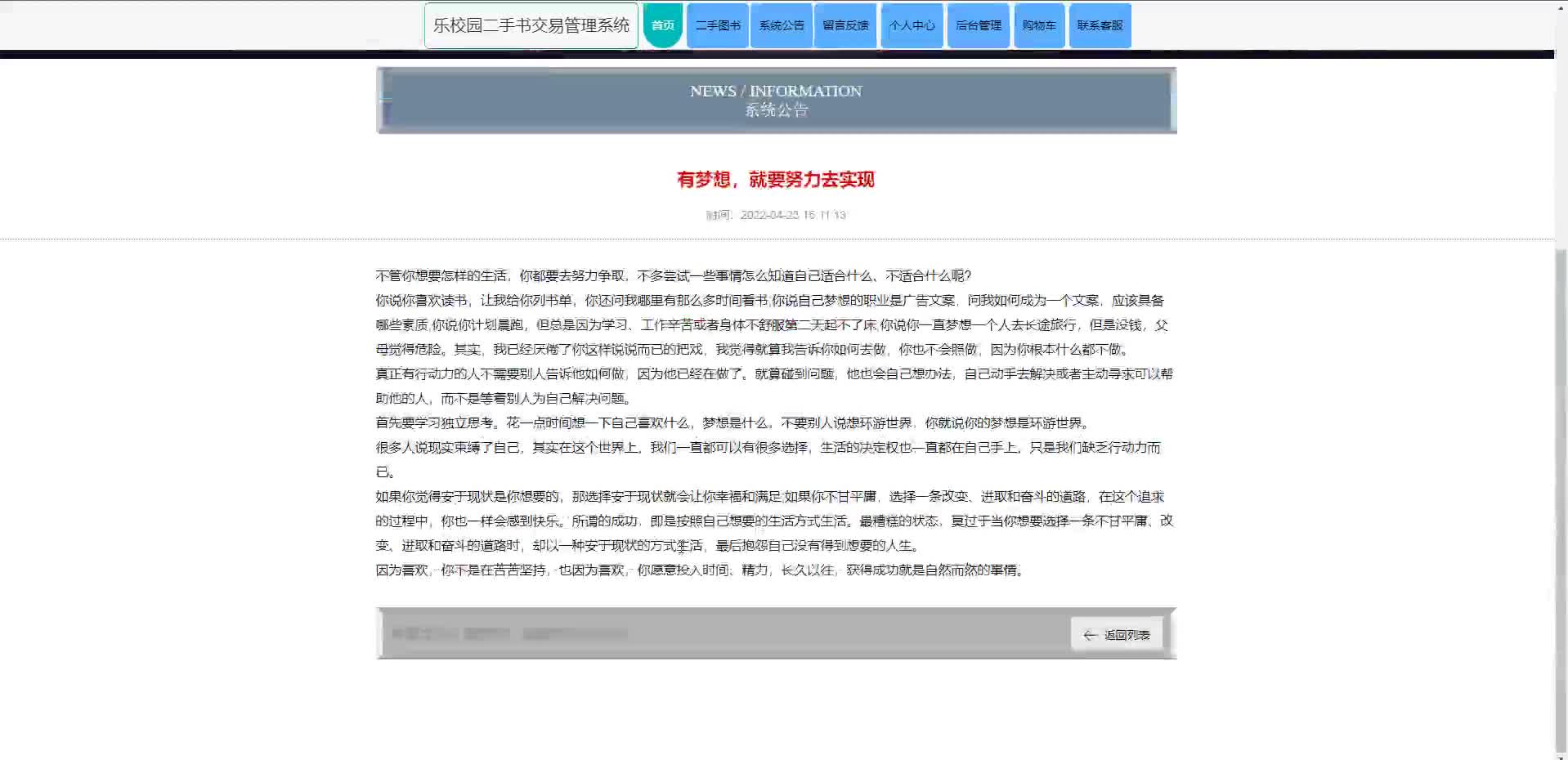Click the article title 有梦想，就要努力去实现
1568x760 pixels.
tap(776, 180)
